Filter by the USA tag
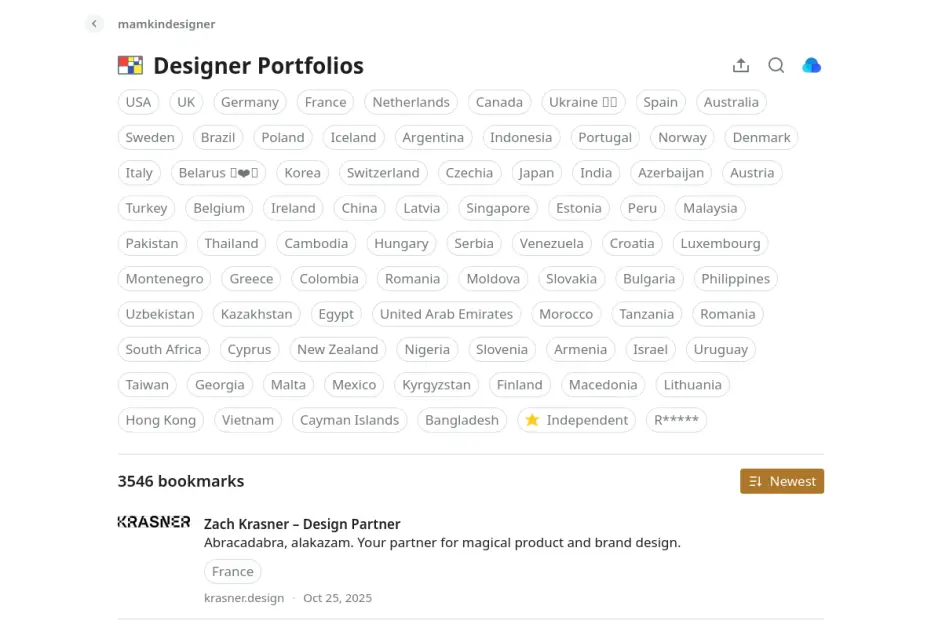 (x=138, y=102)
